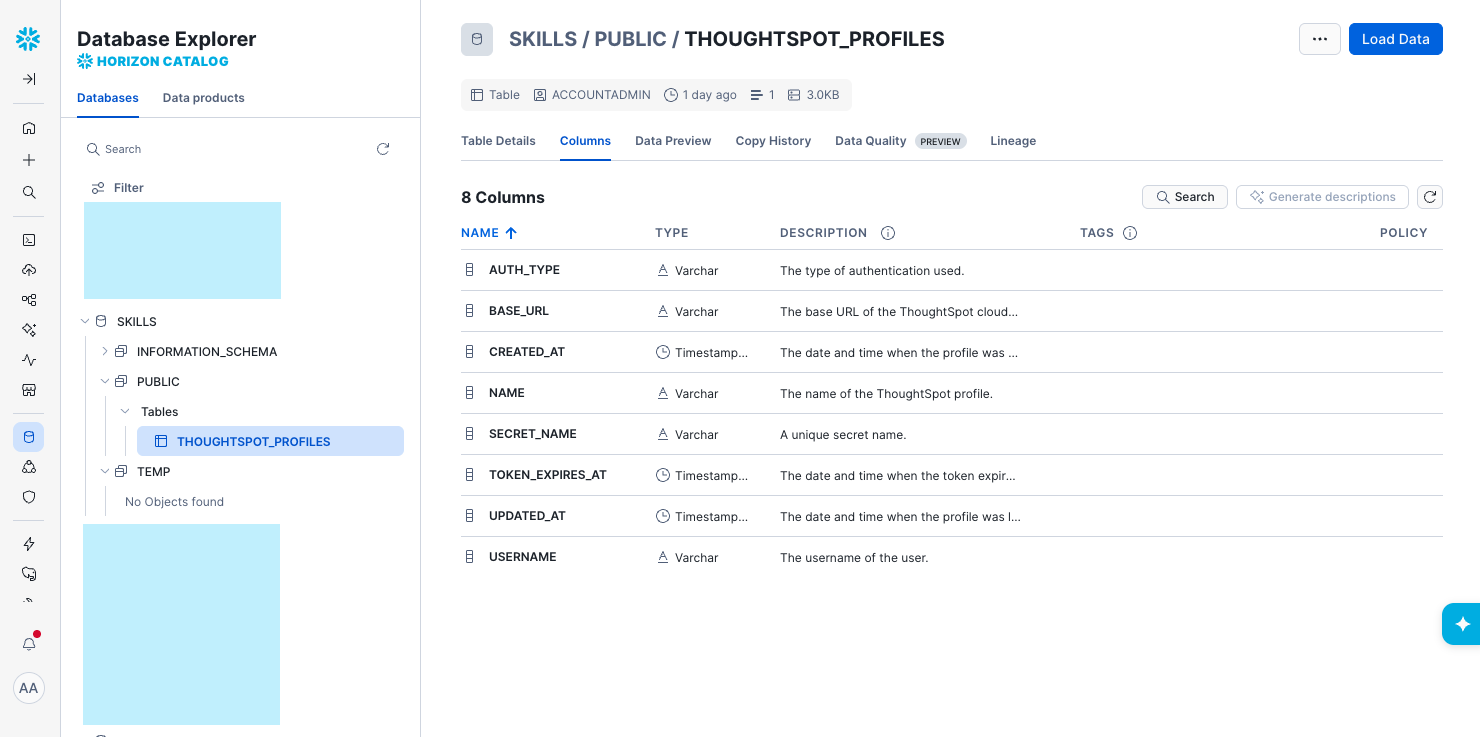
Task: Sort by NAME column header
Action: [489, 233]
